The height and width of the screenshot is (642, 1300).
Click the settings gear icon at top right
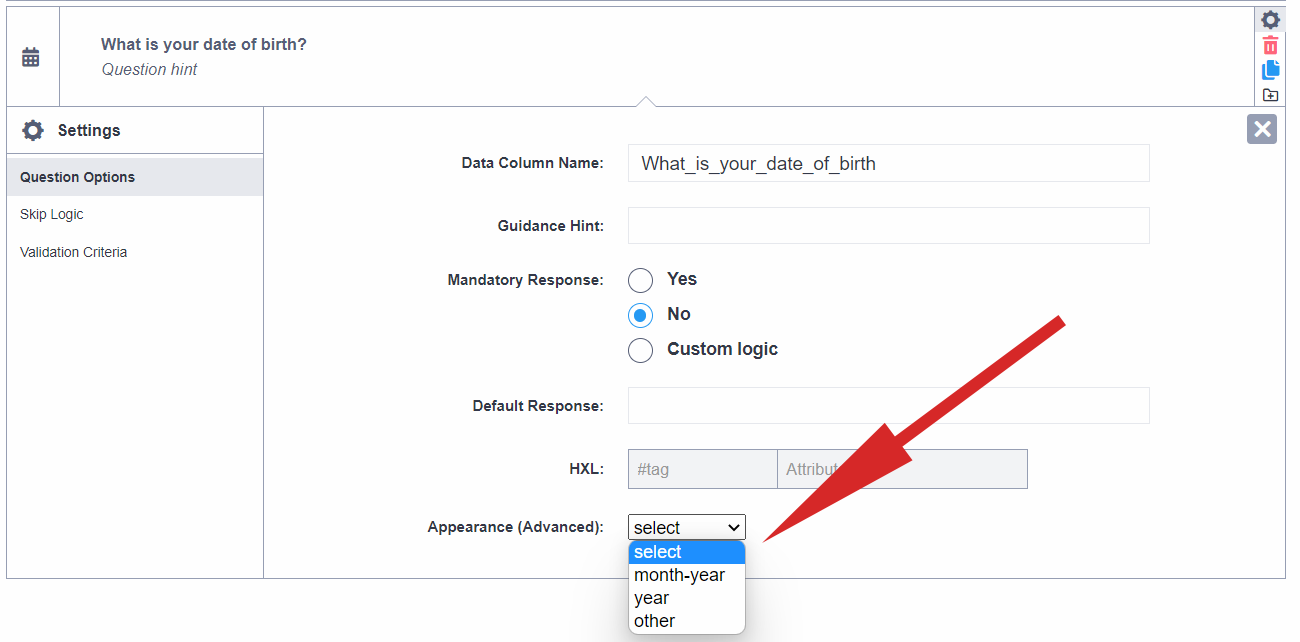click(1270, 20)
